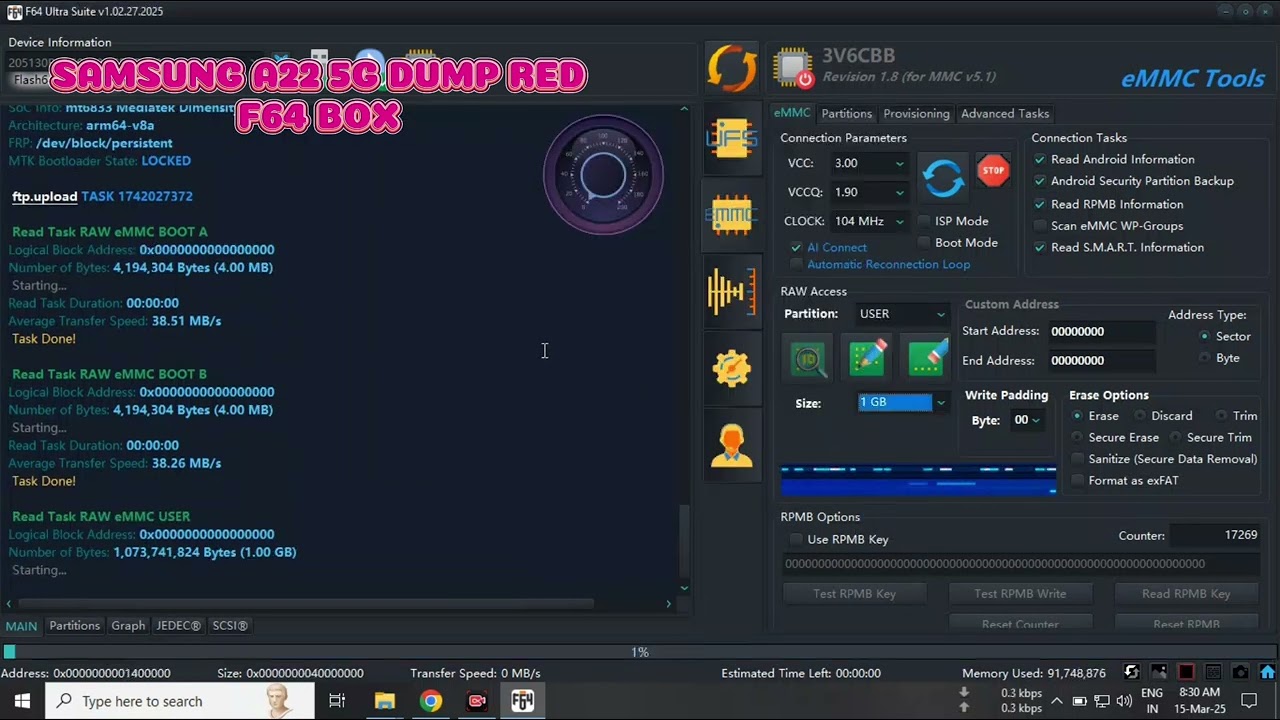This screenshot has height=720, width=1280.
Task: Open Task View on the taskbar
Action: 337,701
